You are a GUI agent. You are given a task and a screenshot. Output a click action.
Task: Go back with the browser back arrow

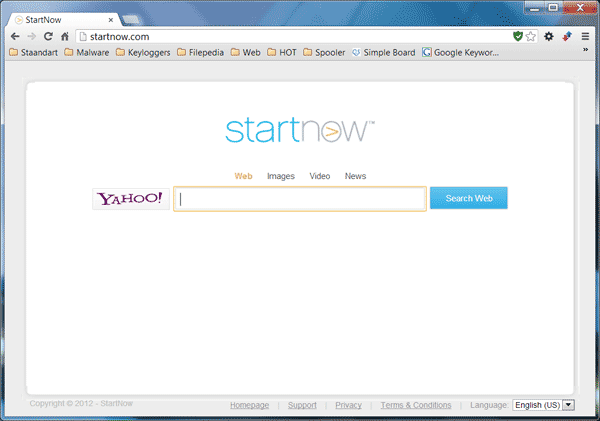pos(15,36)
